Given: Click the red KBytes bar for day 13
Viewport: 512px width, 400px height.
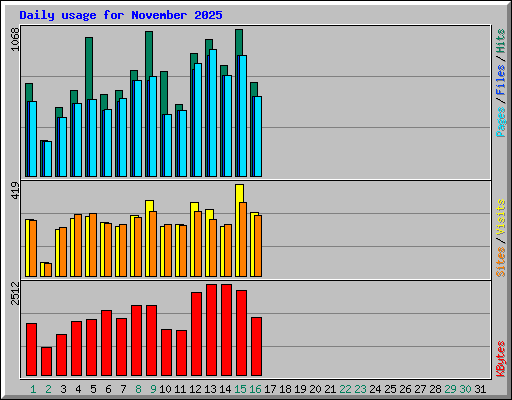Looking at the screenshot, I should click(211, 330).
